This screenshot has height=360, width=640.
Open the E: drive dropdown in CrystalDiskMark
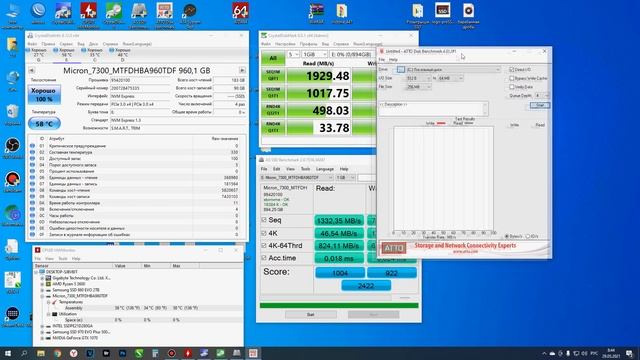[x=352, y=55]
